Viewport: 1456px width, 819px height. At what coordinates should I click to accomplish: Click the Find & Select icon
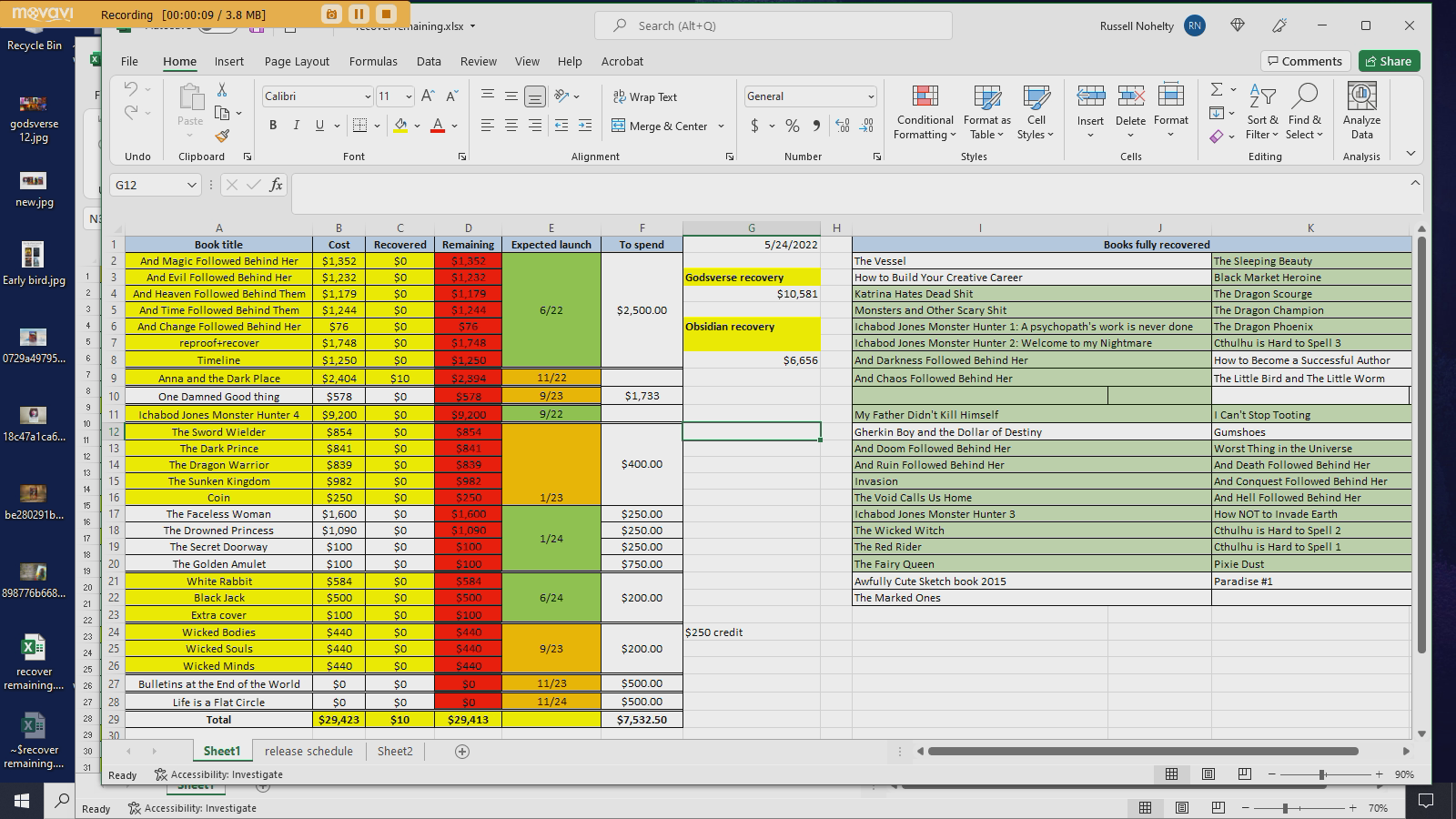pyautogui.click(x=1305, y=112)
